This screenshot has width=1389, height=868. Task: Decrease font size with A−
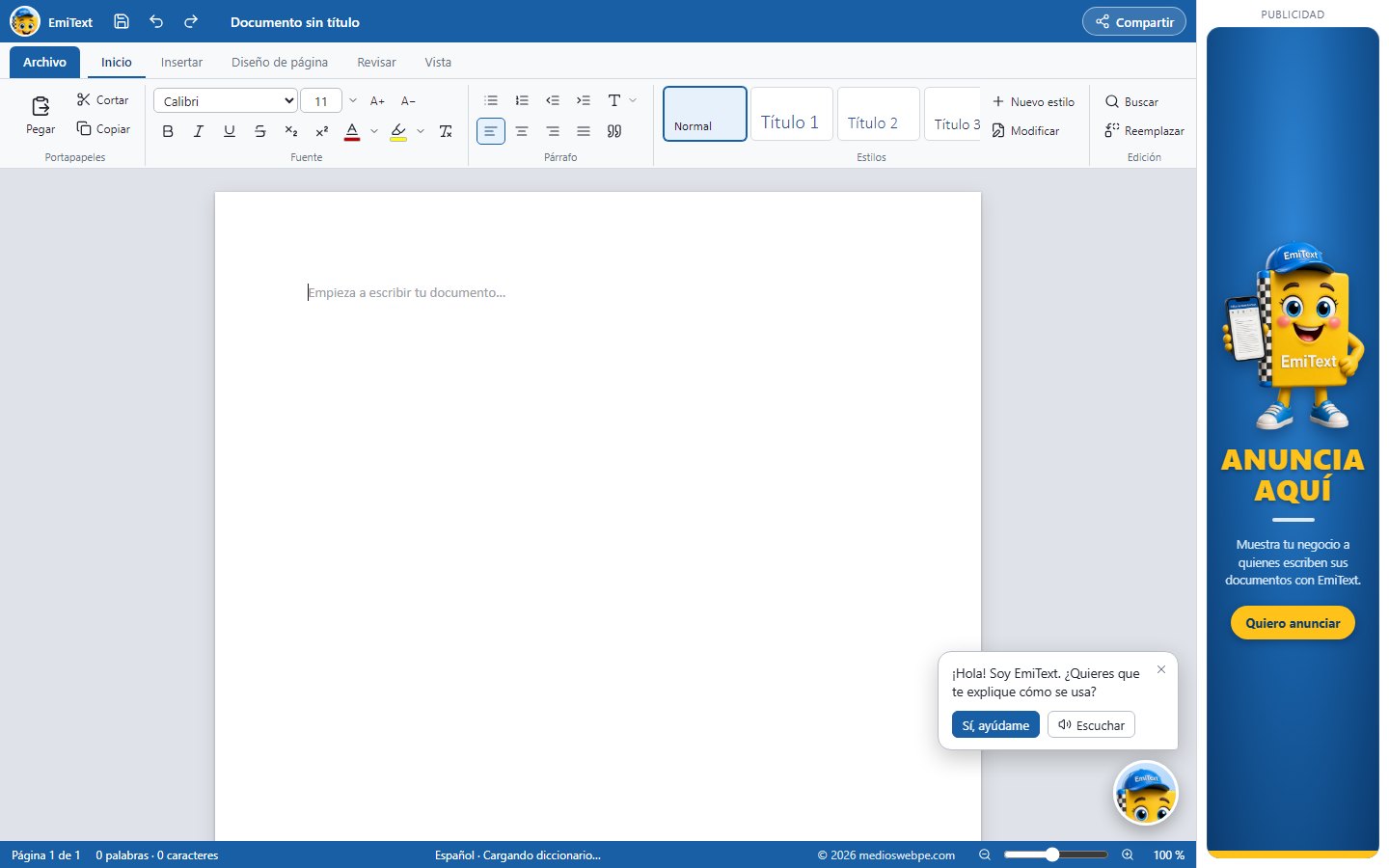tap(408, 101)
